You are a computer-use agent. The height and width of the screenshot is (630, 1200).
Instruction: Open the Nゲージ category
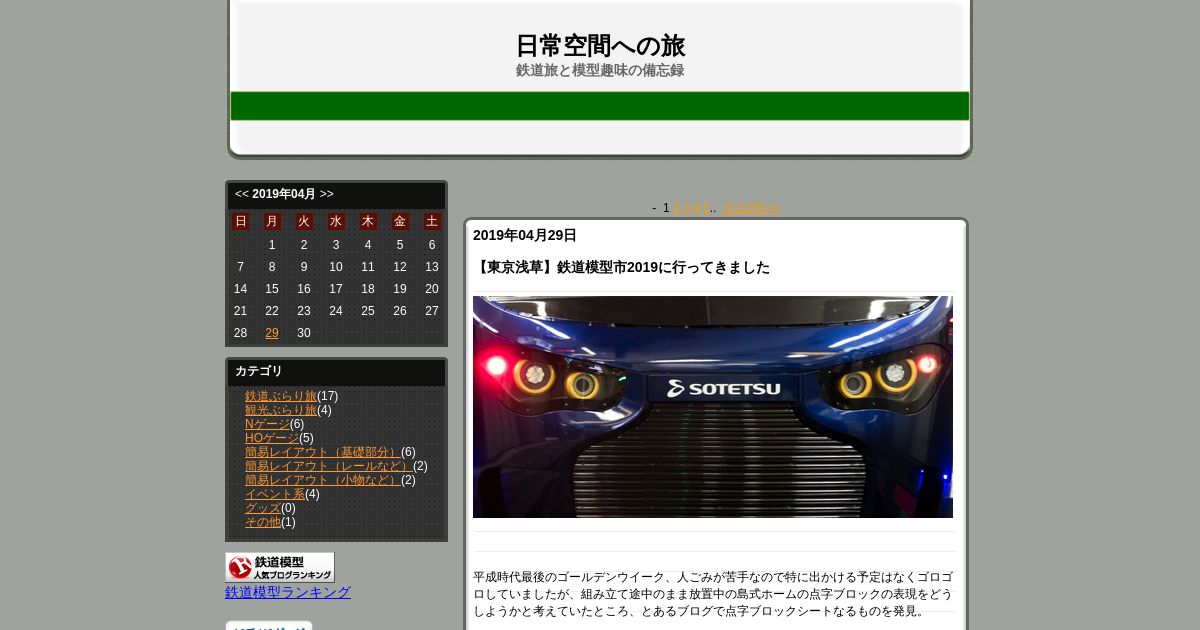point(267,424)
